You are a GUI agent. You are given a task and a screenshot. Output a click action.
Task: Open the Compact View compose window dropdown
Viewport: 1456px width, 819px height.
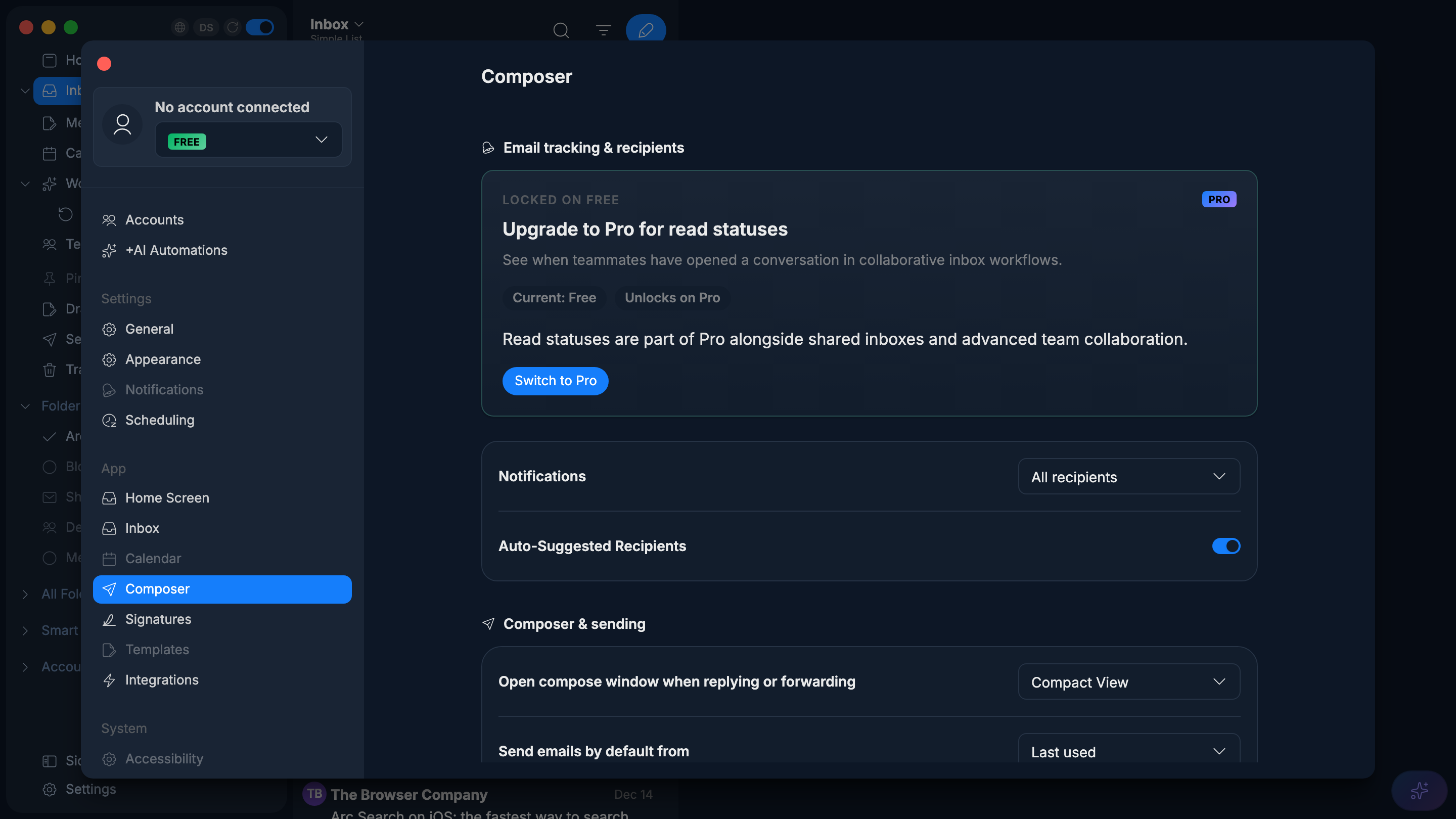click(1129, 681)
